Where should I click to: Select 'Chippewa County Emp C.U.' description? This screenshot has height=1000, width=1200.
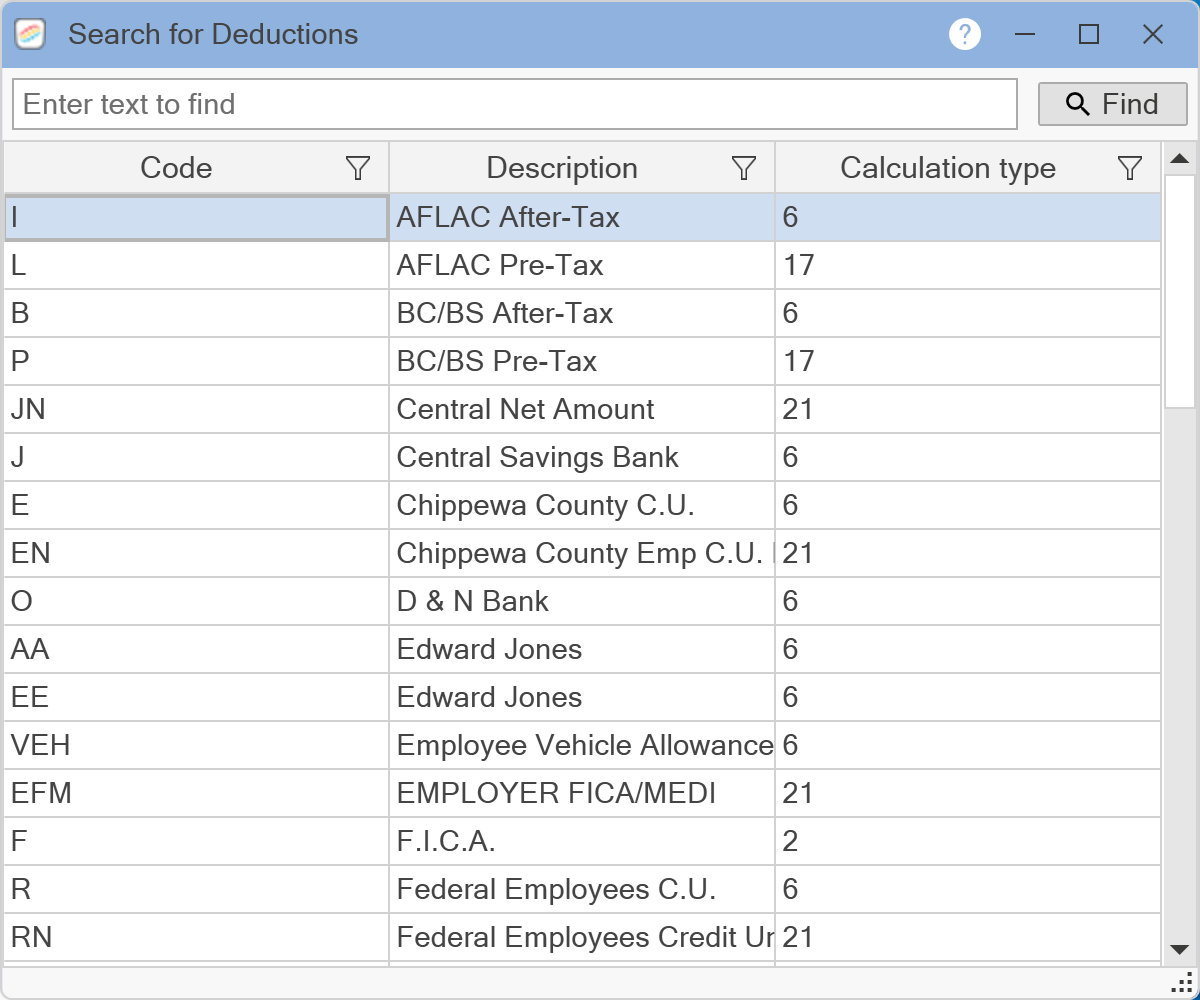(x=582, y=553)
